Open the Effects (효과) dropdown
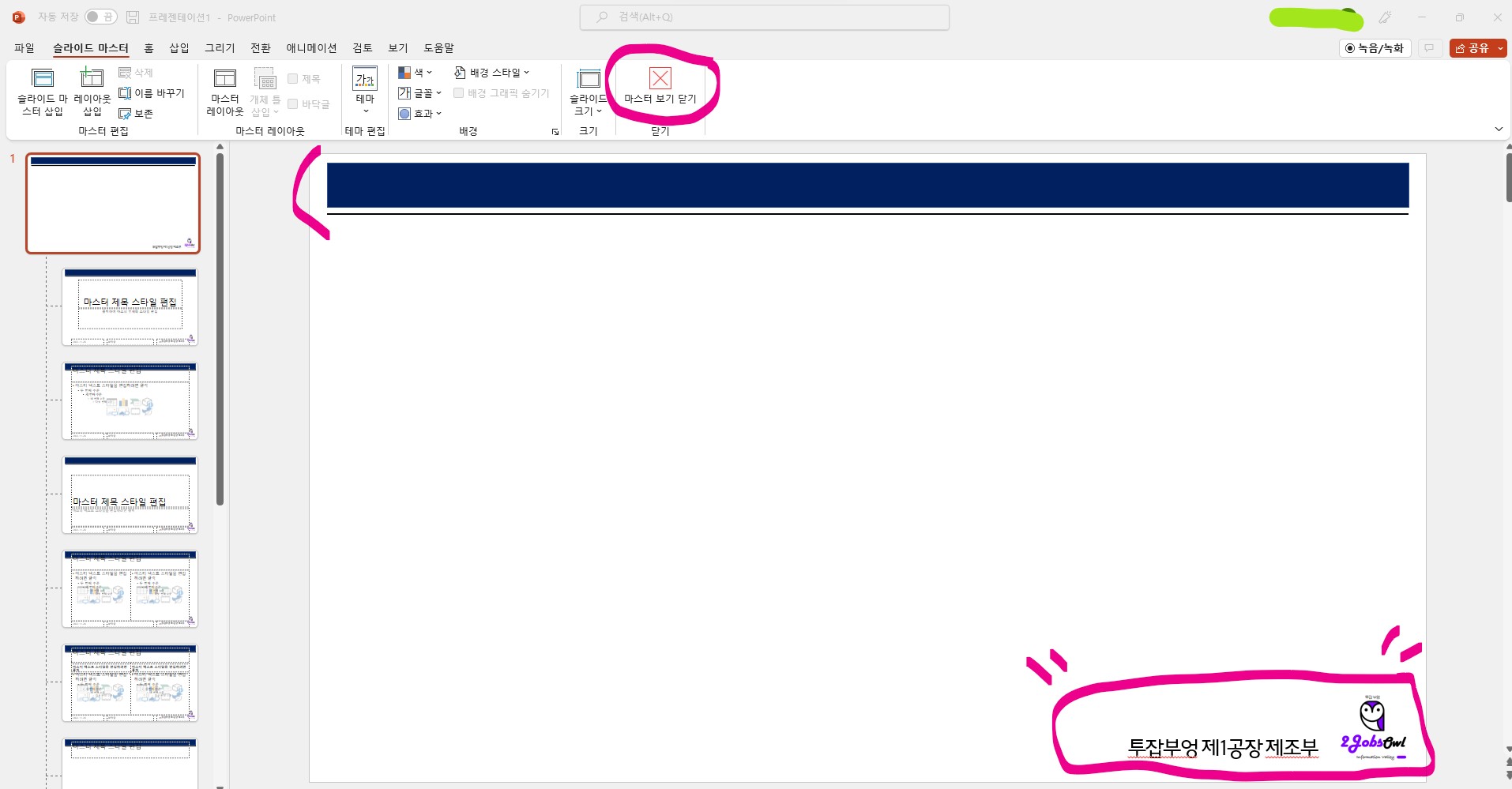 (x=419, y=114)
